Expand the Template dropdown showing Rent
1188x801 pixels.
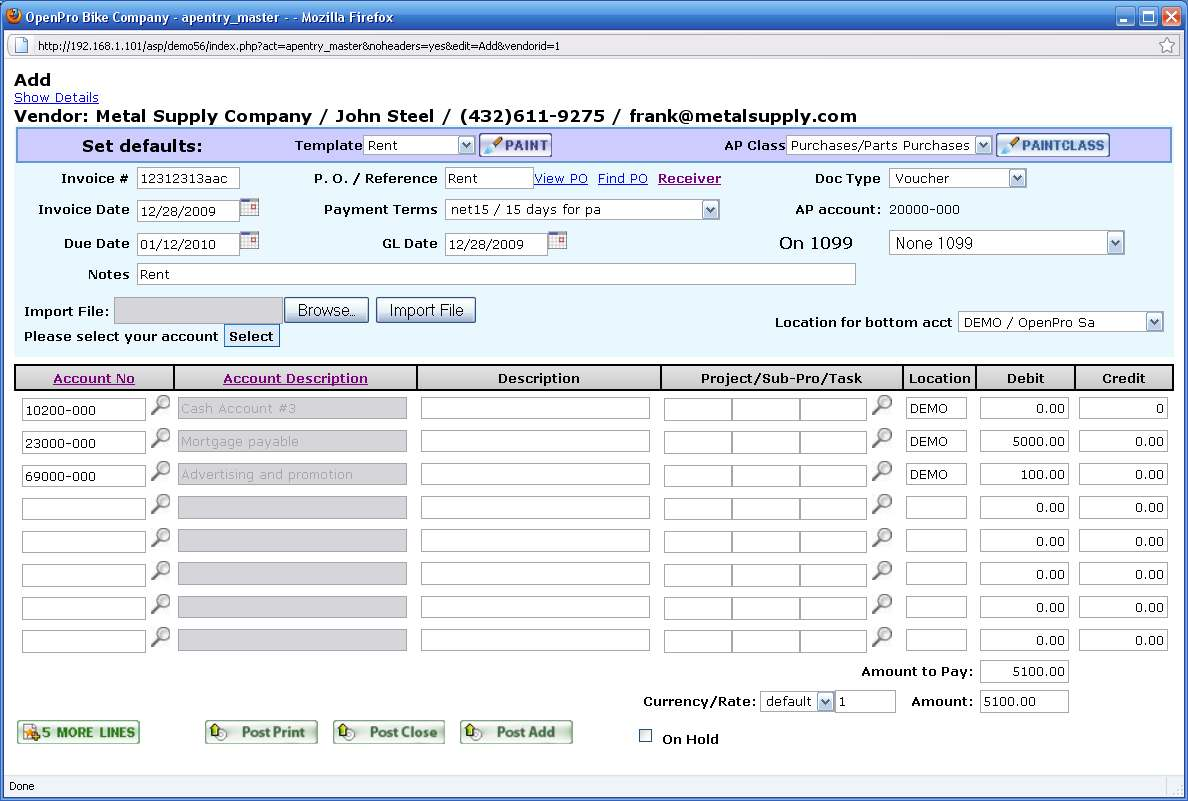click(x=465, y=146)
